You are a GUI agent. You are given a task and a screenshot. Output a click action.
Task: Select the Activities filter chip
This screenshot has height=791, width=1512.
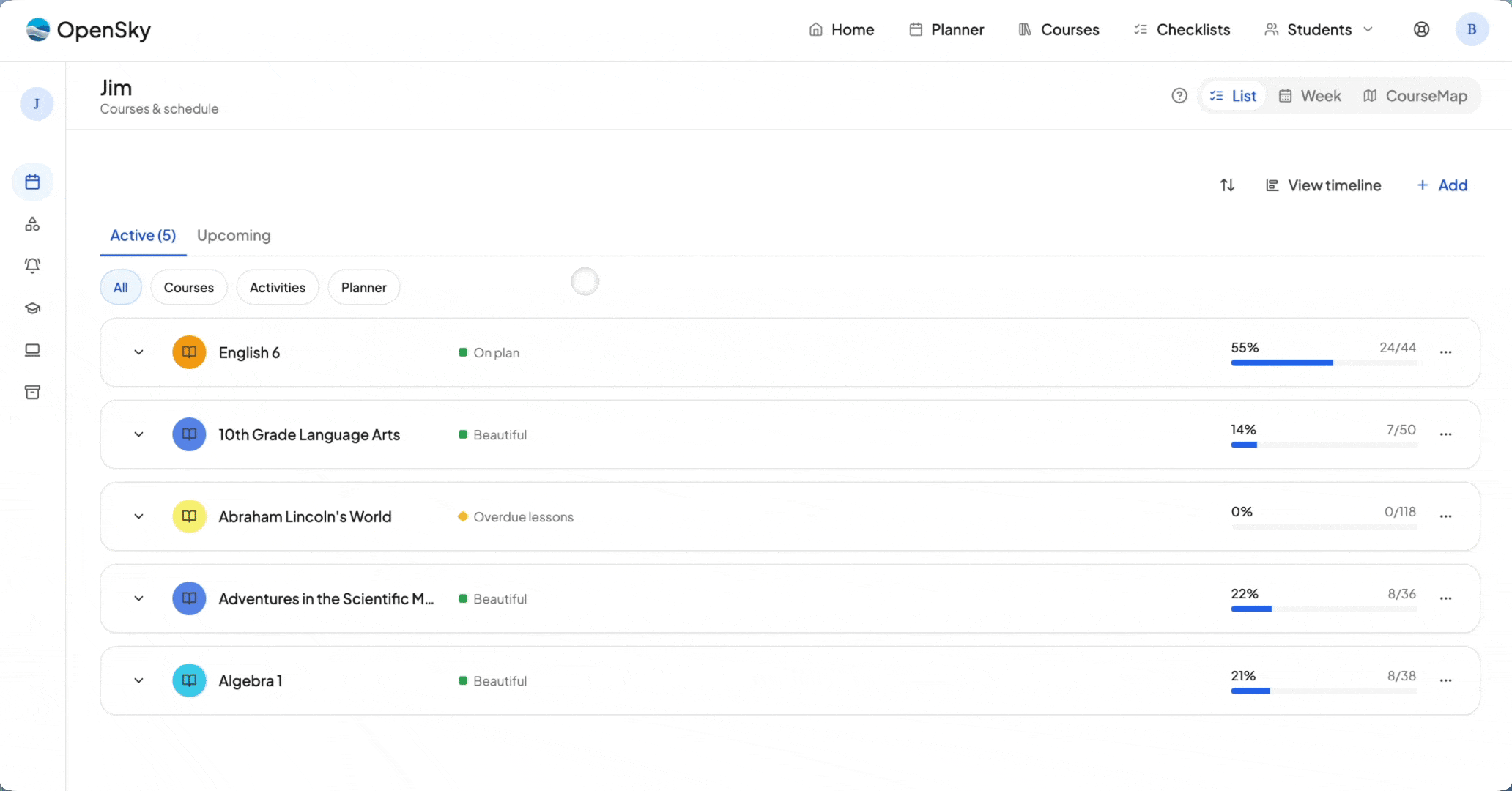278,288
